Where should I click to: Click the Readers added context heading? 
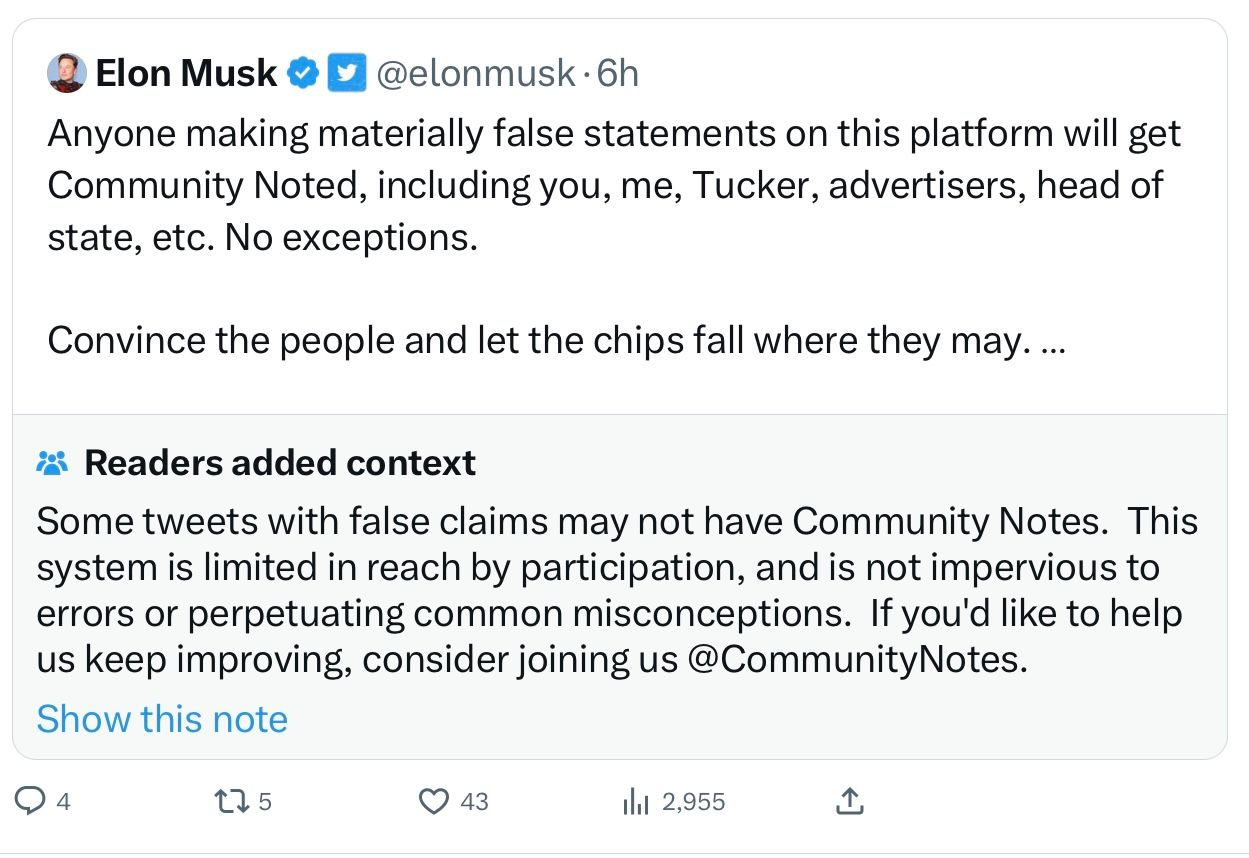pos(280,463)
